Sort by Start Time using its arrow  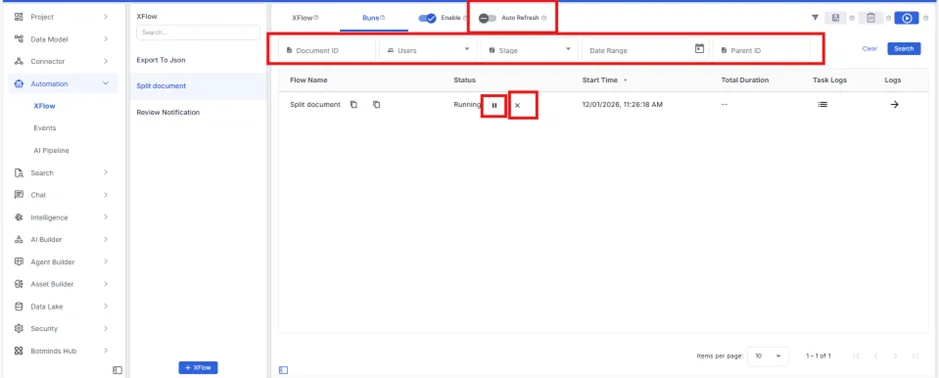626,80
